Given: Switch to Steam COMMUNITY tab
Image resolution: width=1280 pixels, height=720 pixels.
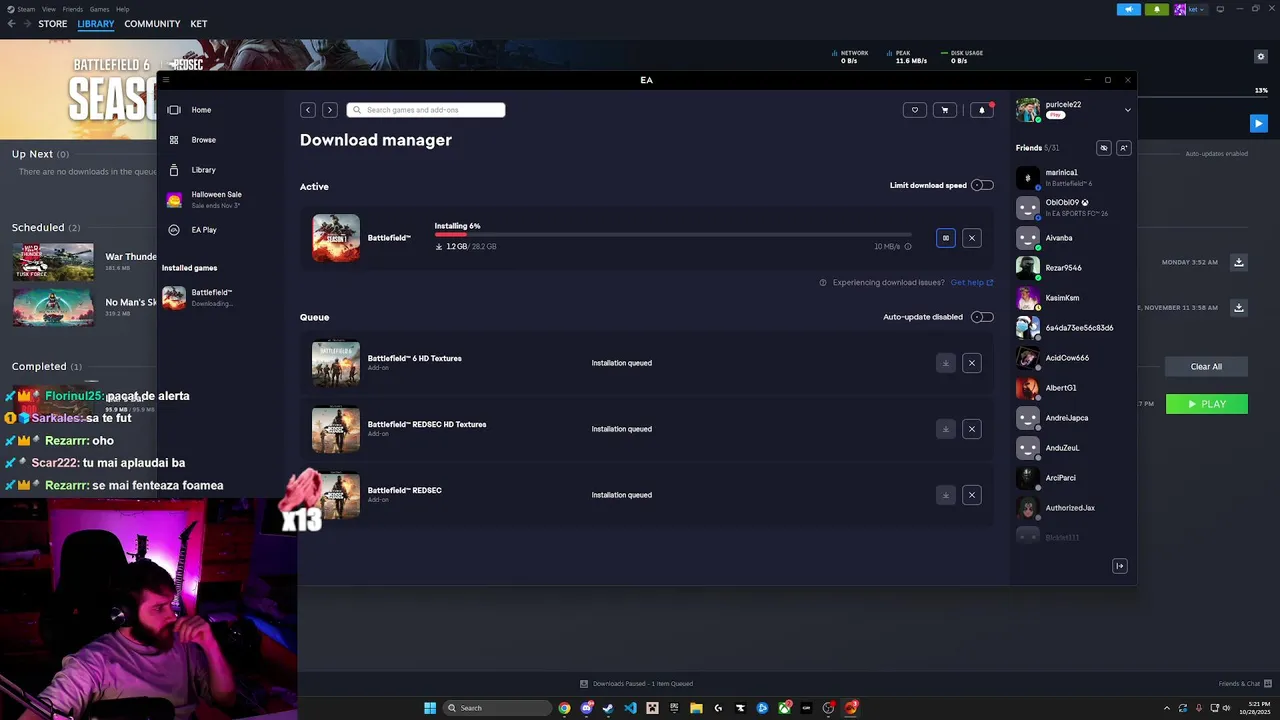Looking at the screenshot, I should click(x=152, y=24).
